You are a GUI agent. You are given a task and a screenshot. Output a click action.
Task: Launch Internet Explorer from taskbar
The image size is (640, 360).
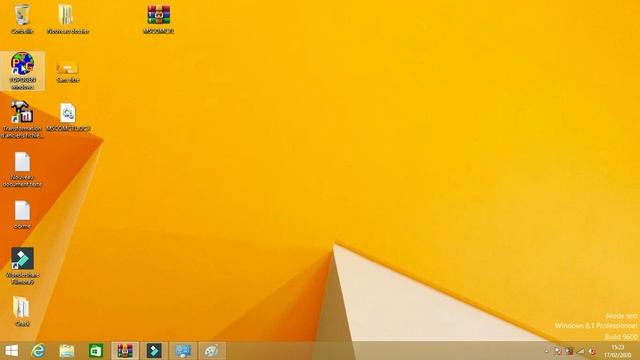38,351
